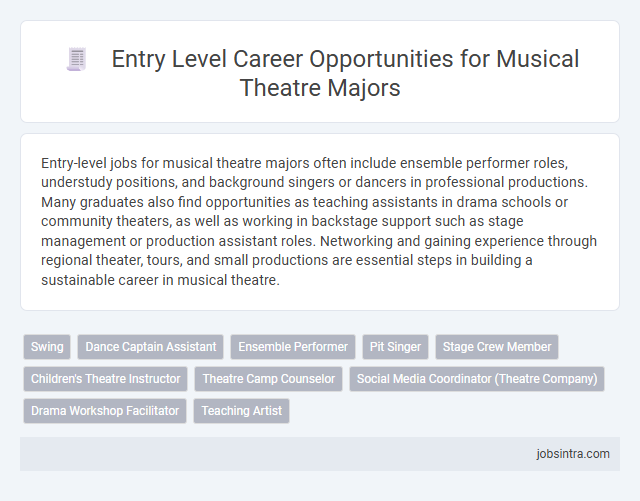The width and height of the screenshot is (640, 501).
Task: Select the Teaching Artist tag
Action: pyautogui.click(x=242, y=410)
